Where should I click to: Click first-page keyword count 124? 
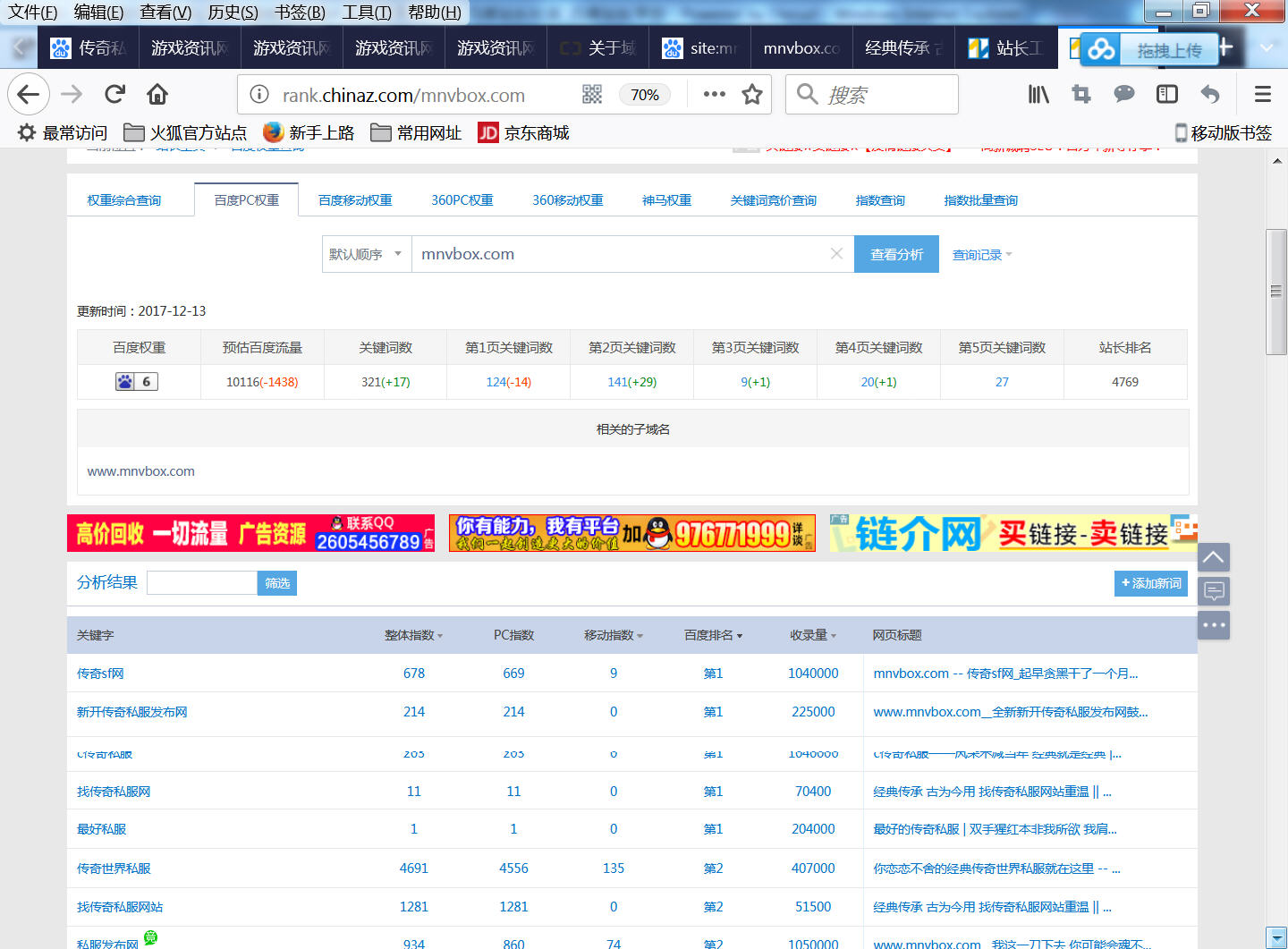496,382
